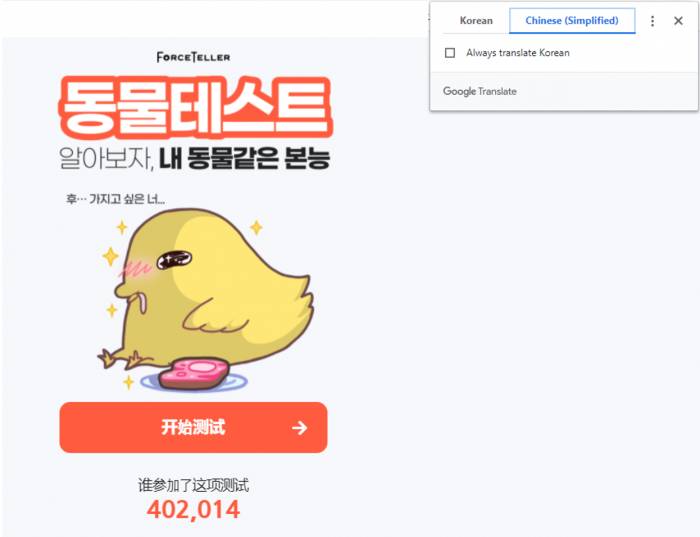Click the ForceTeller logo
The image size is (700, 537).
click(x=193, y=57)
